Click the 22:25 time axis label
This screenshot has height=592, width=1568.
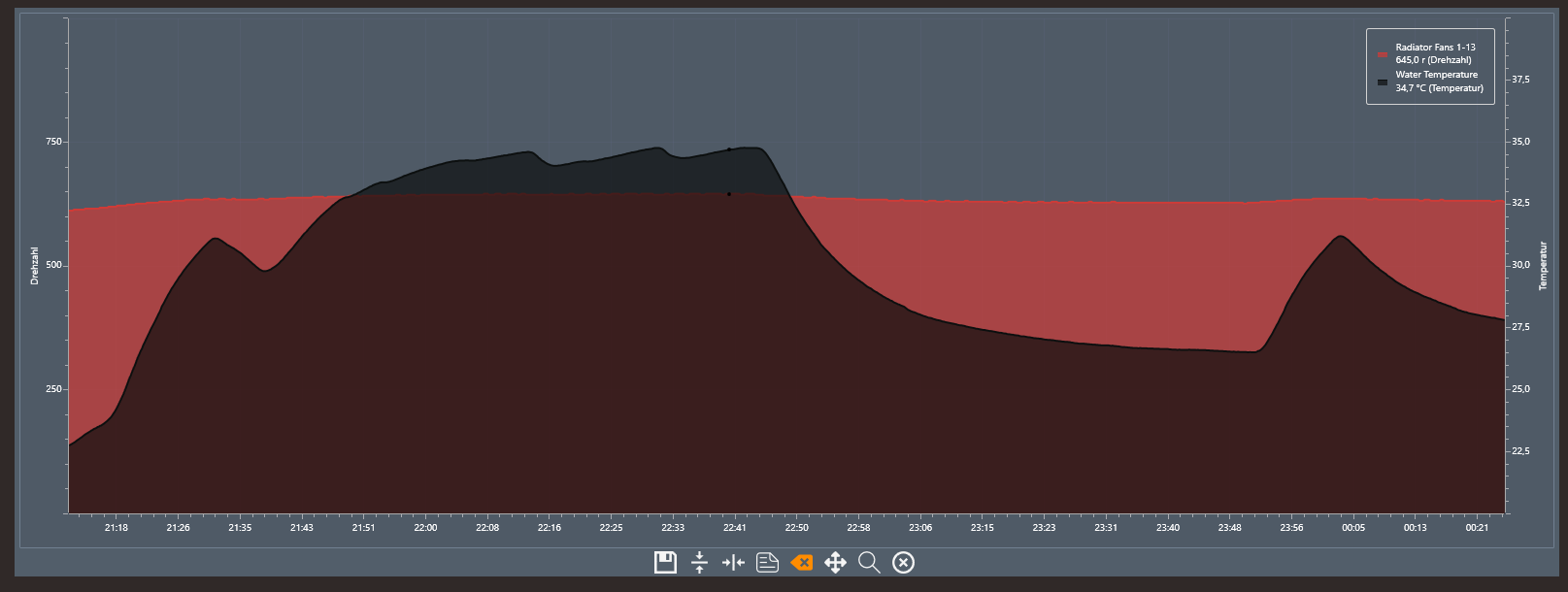pos(611,528)
